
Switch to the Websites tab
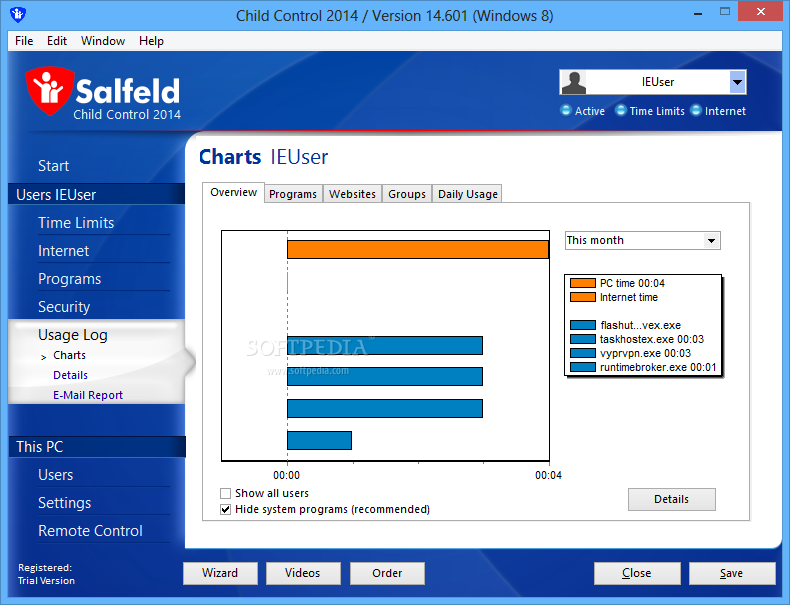352,194
